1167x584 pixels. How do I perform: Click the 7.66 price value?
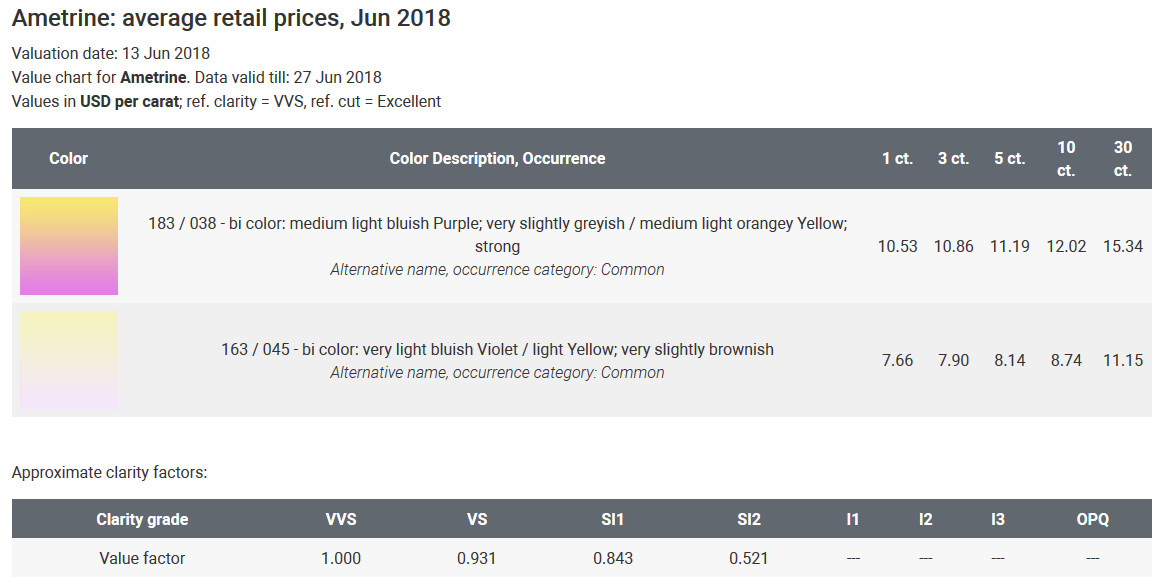click(x=898, y=360)
